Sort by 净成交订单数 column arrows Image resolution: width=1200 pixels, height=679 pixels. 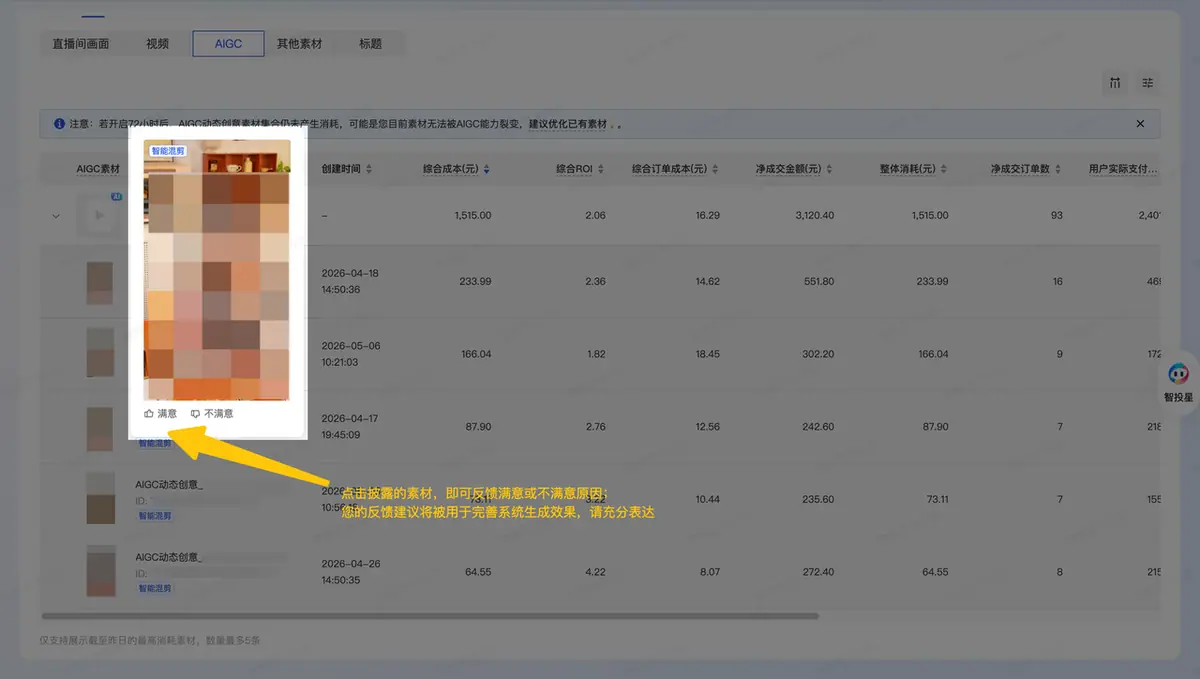pyautogui.click(x=1058, y=169)
